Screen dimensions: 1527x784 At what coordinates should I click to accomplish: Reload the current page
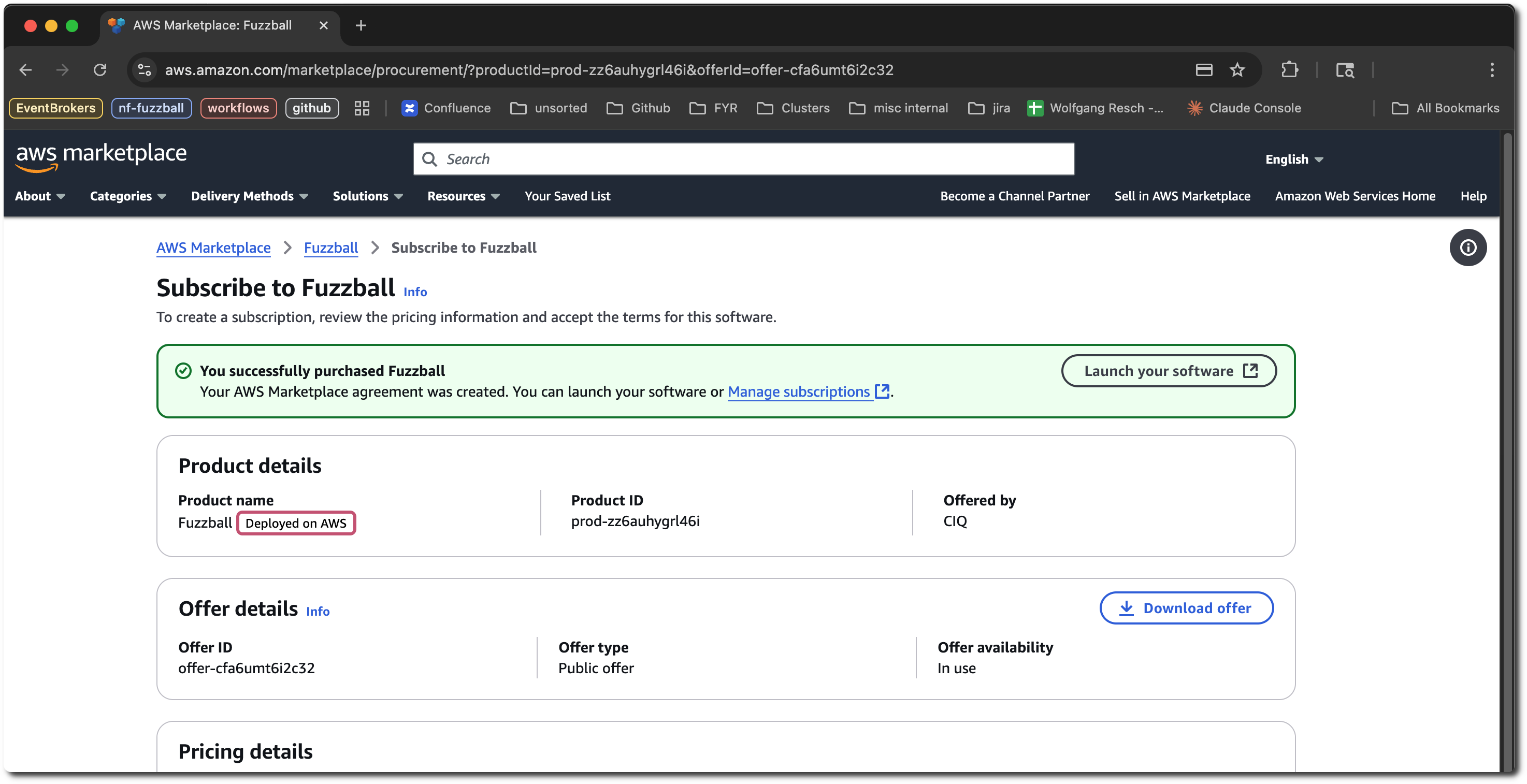pos(99,70)
